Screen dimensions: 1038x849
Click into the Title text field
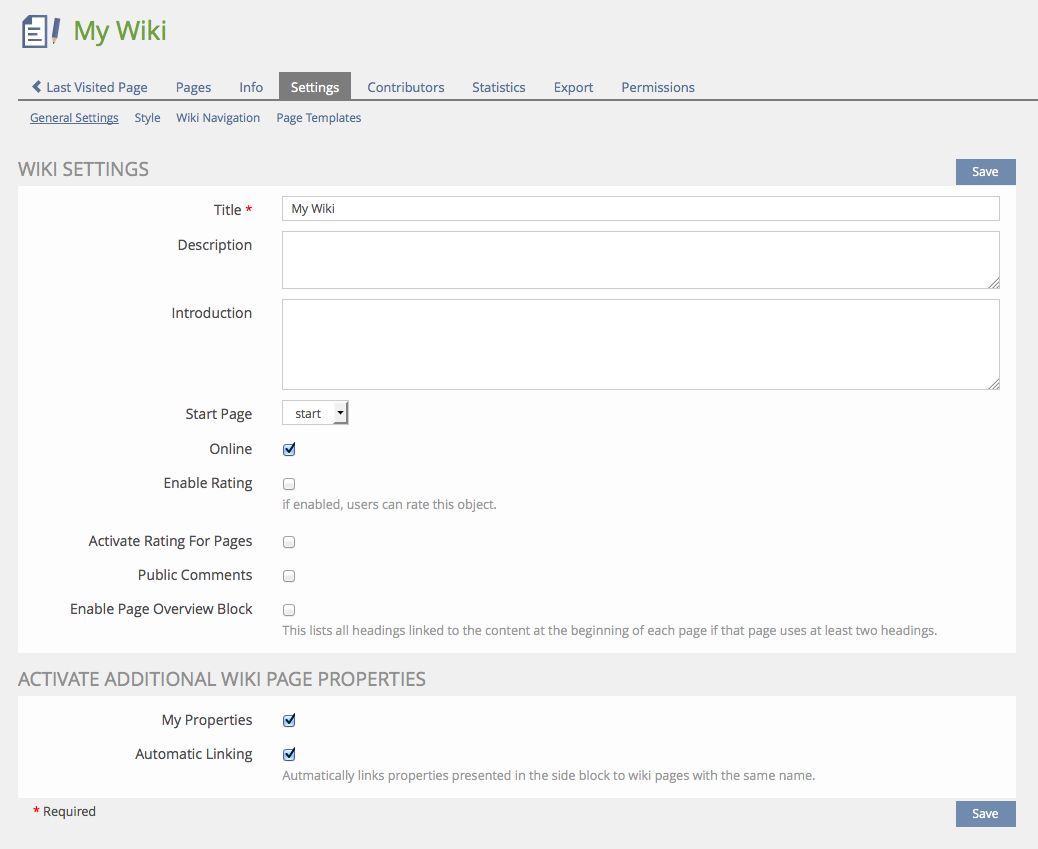640,209
